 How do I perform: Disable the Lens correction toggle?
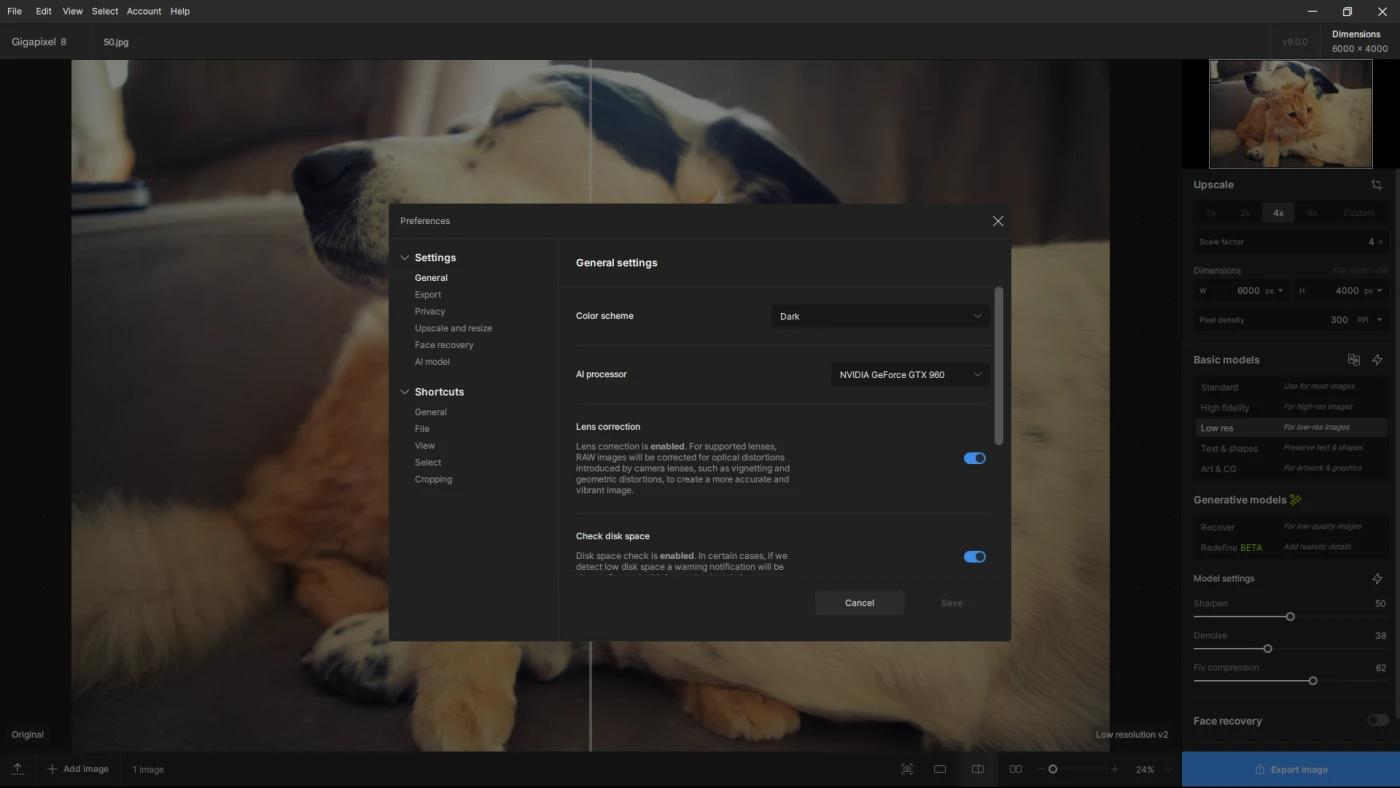[974, 458]
